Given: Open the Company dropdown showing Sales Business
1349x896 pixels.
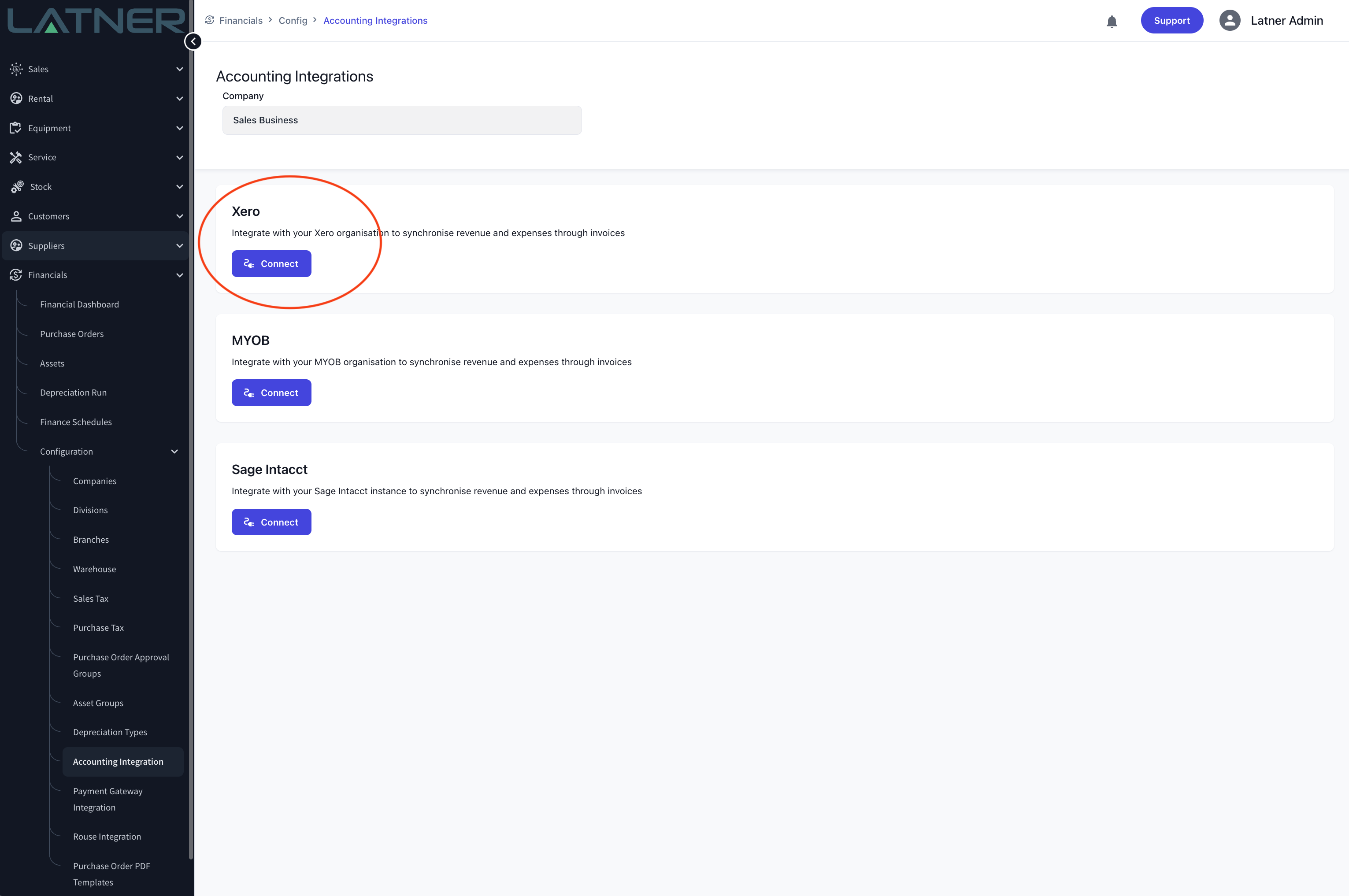Looking at the screenshot, I should click(x=402, y=120).
